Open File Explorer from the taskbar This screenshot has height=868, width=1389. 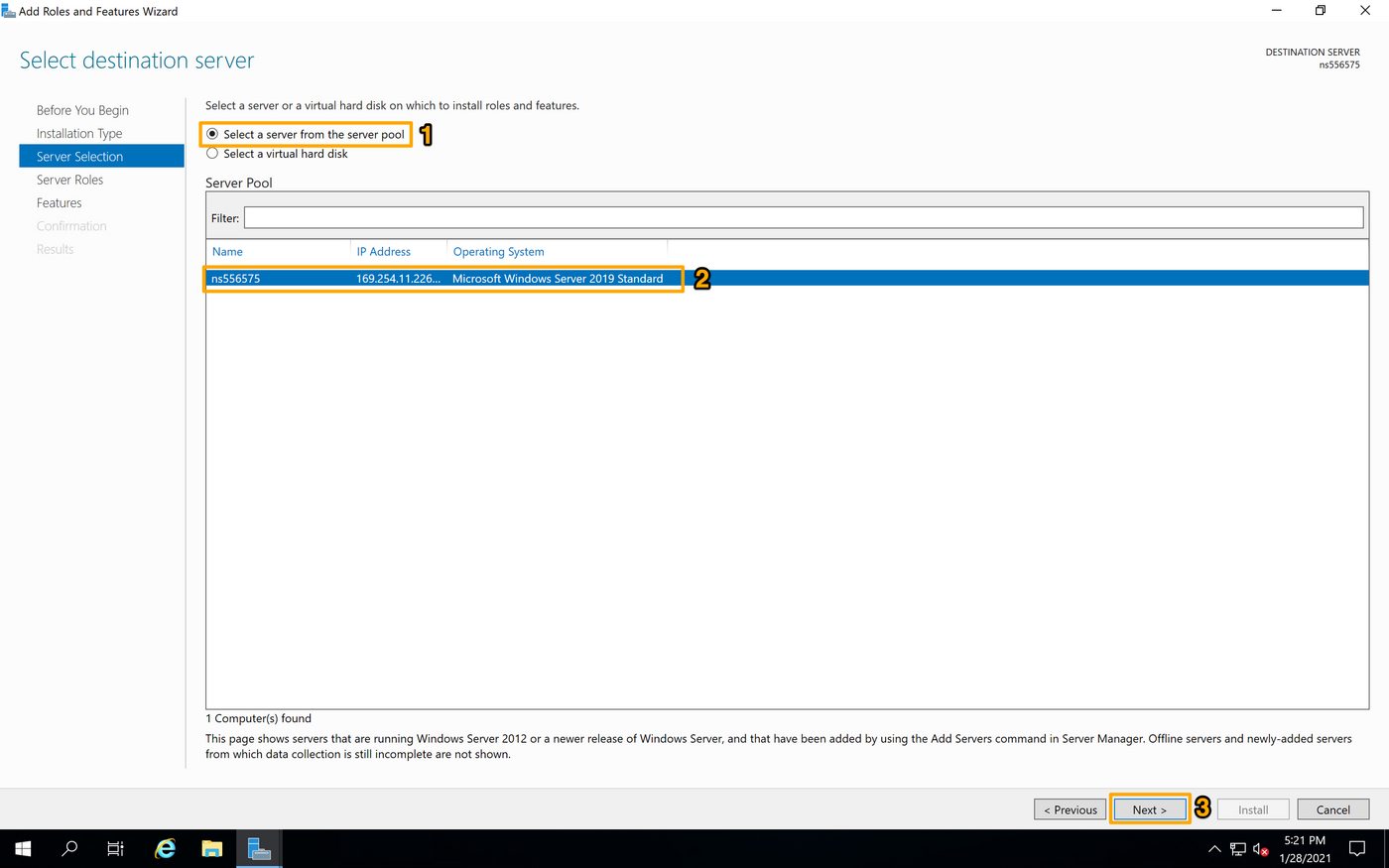pos(210,848)
